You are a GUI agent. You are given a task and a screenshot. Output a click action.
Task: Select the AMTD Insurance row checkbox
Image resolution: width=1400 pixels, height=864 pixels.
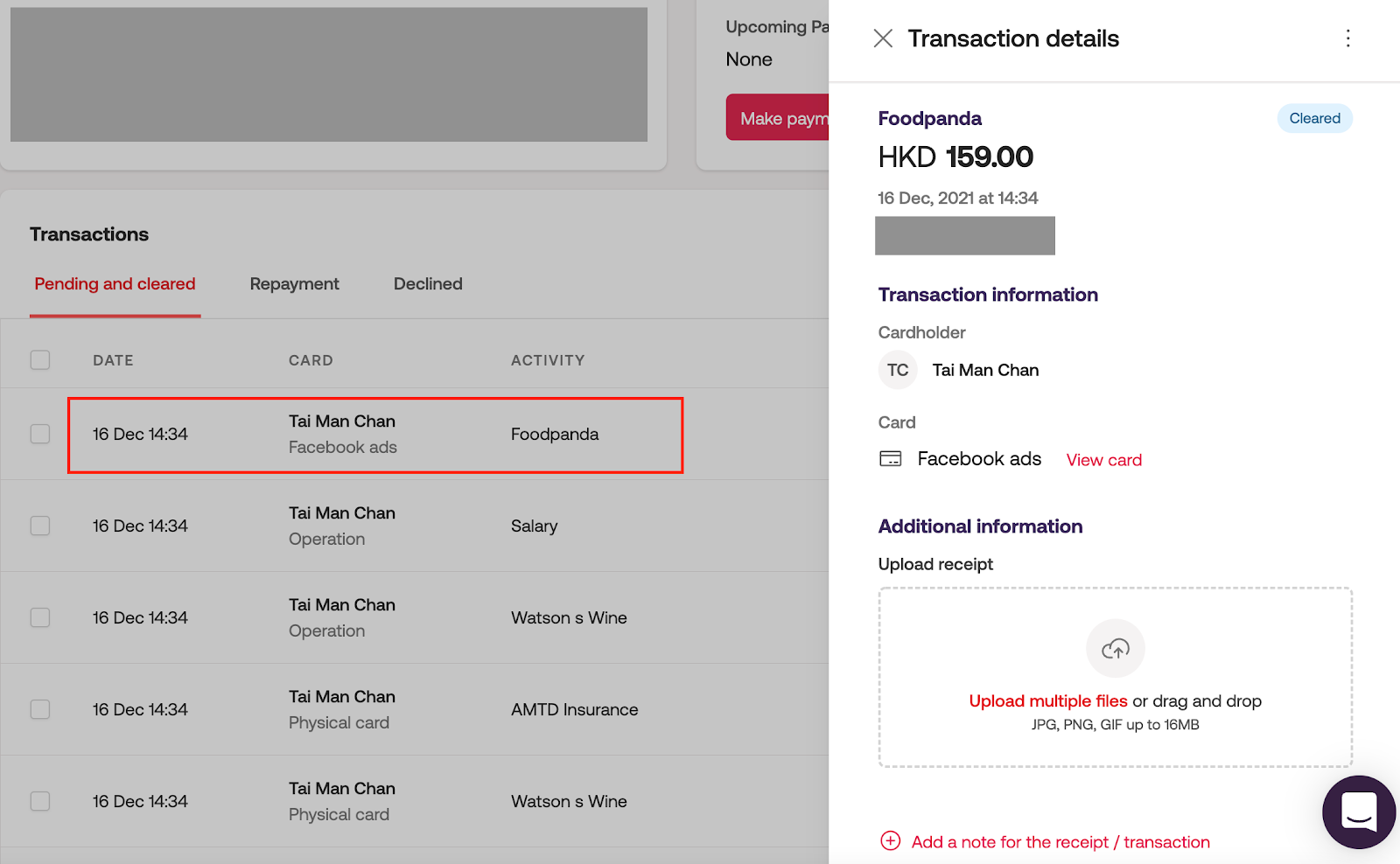pyautogui.click(x=40, y=709)
